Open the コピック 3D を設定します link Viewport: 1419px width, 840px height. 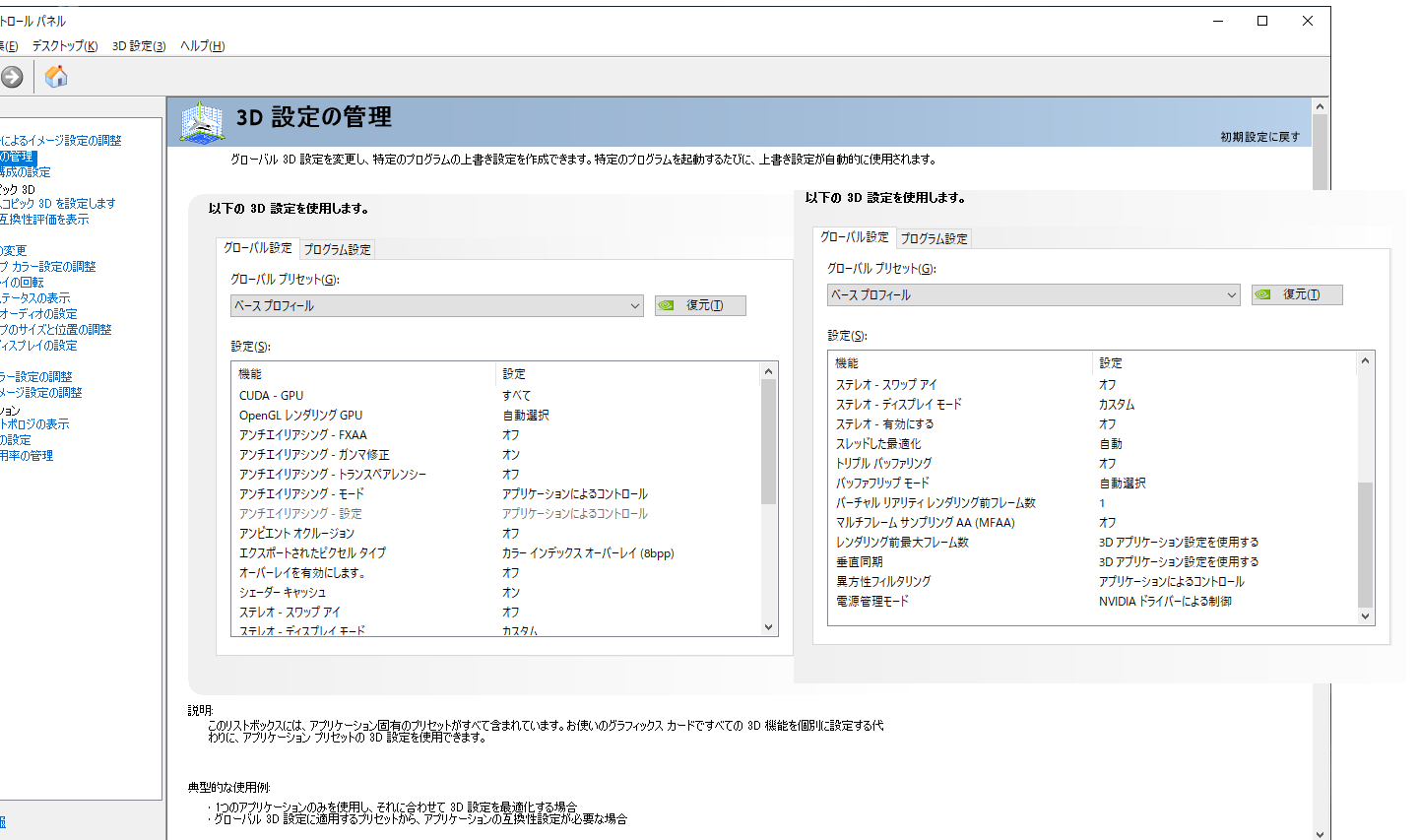[x=58, y=204]
